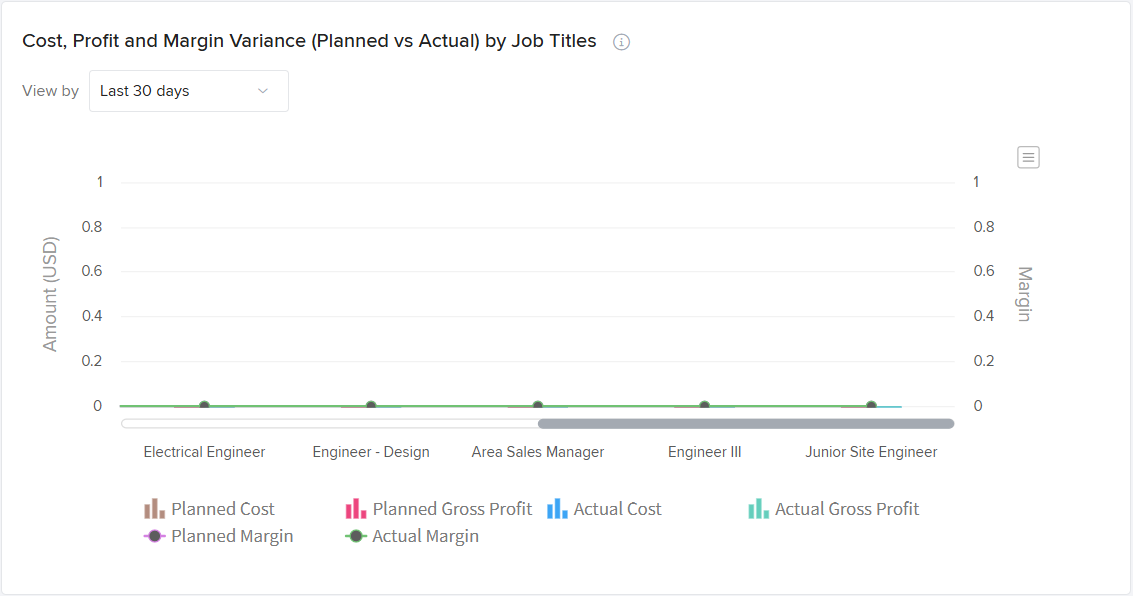Click the Planned Gross Profit legend icon
Screen dimensions: 1133x596
click(x=356, y=509)
